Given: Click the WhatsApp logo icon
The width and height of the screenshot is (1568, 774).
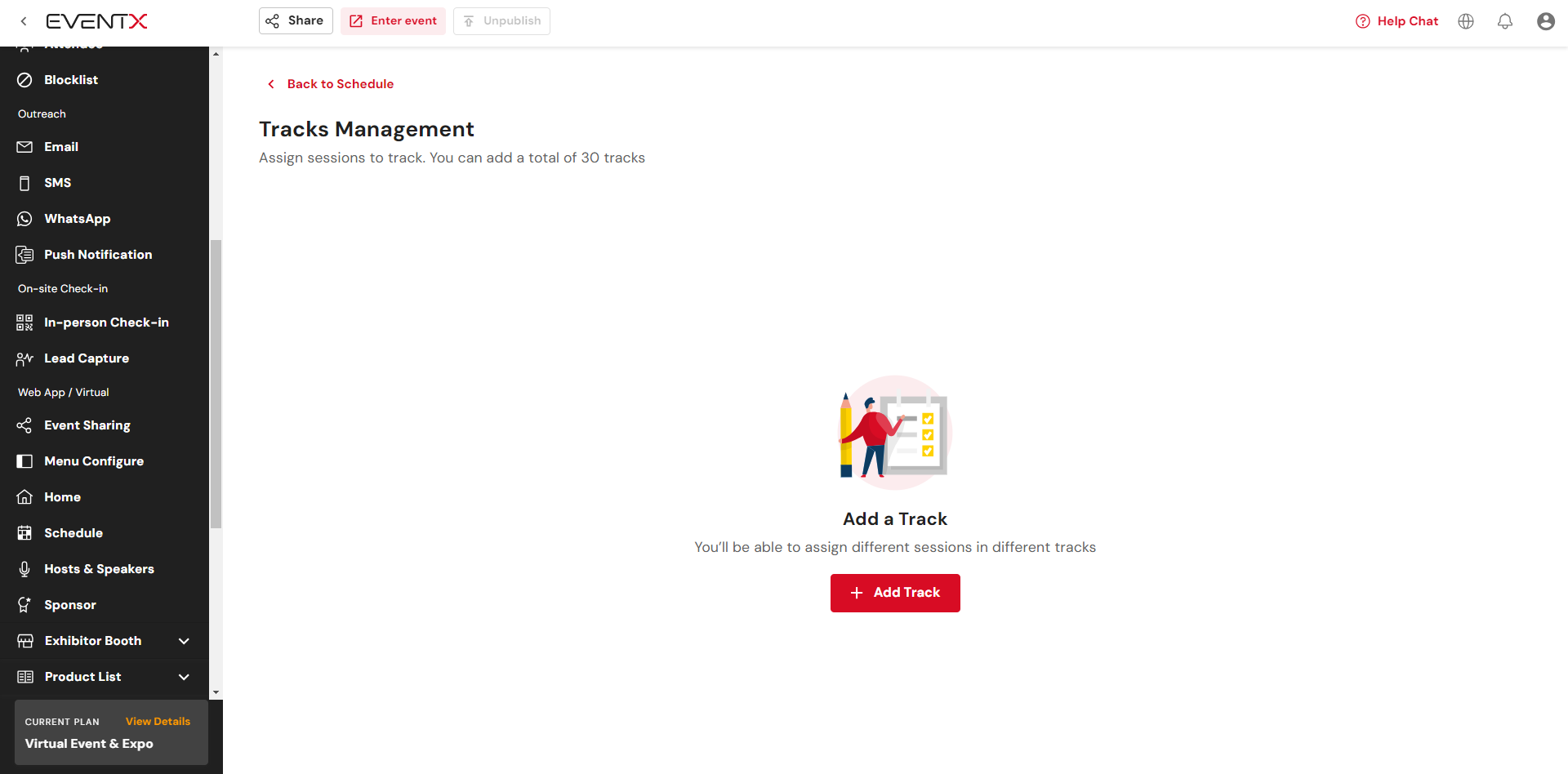Looking at the screenshot, I should (x=24, y=219).
